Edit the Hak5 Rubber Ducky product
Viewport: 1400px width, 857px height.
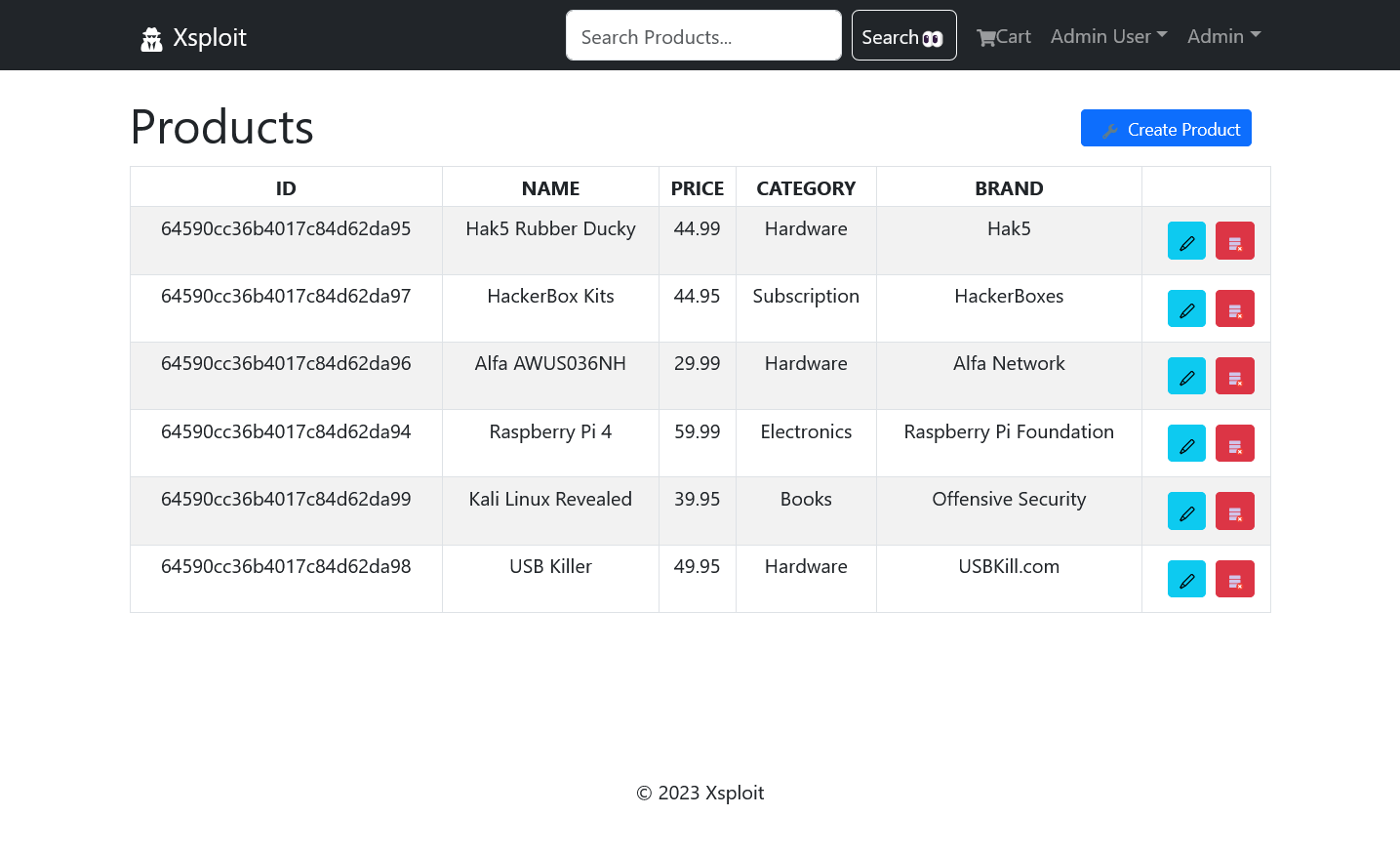[1186, 241]
